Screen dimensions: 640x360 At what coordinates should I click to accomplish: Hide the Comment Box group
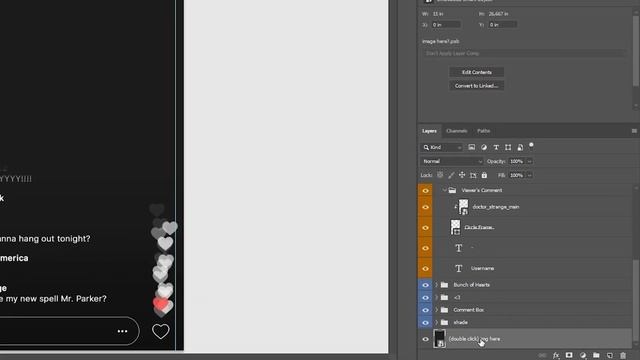[425, 310]
